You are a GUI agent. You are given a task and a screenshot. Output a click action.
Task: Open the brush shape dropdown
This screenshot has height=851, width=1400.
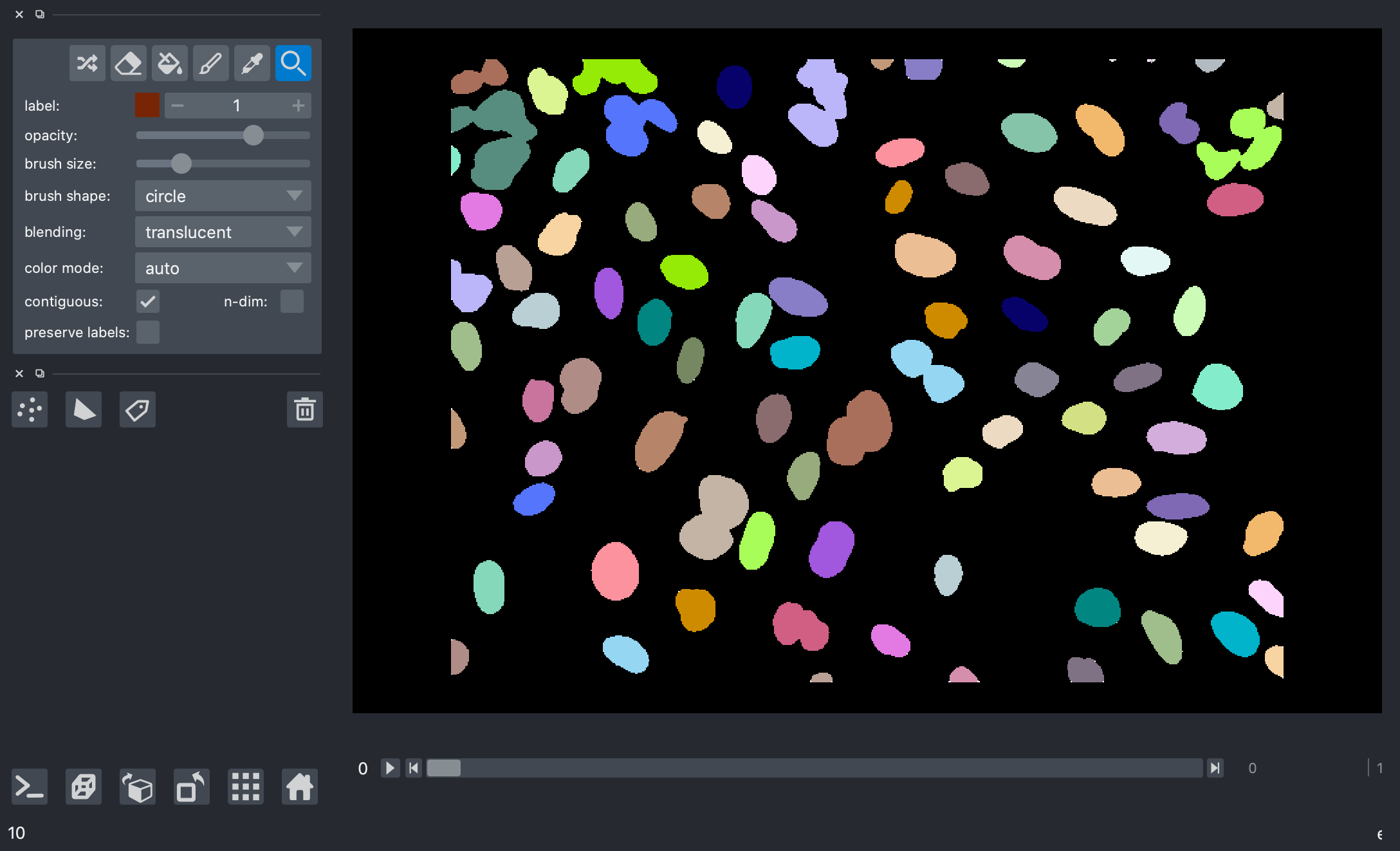point(223,196)
